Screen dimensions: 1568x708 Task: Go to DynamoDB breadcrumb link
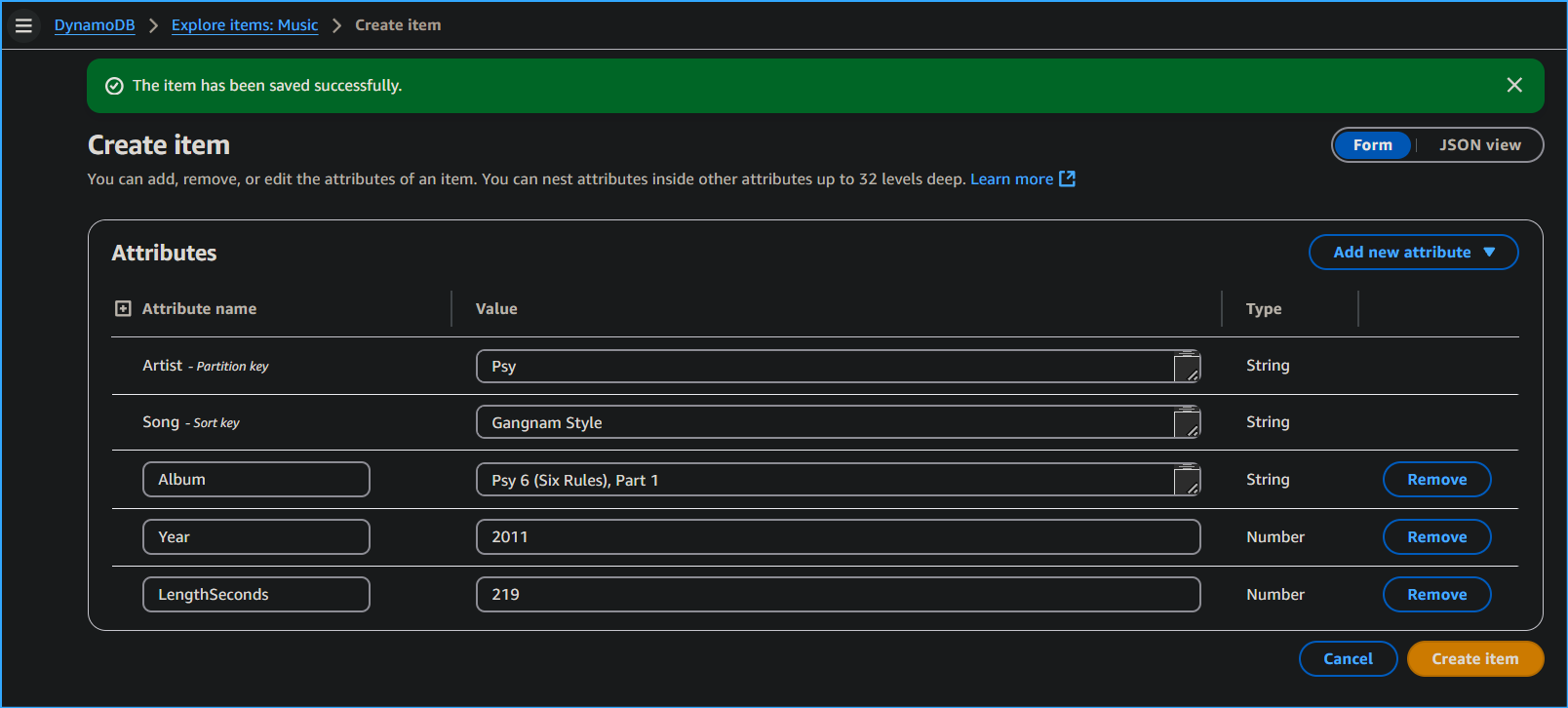pos(95,25)
